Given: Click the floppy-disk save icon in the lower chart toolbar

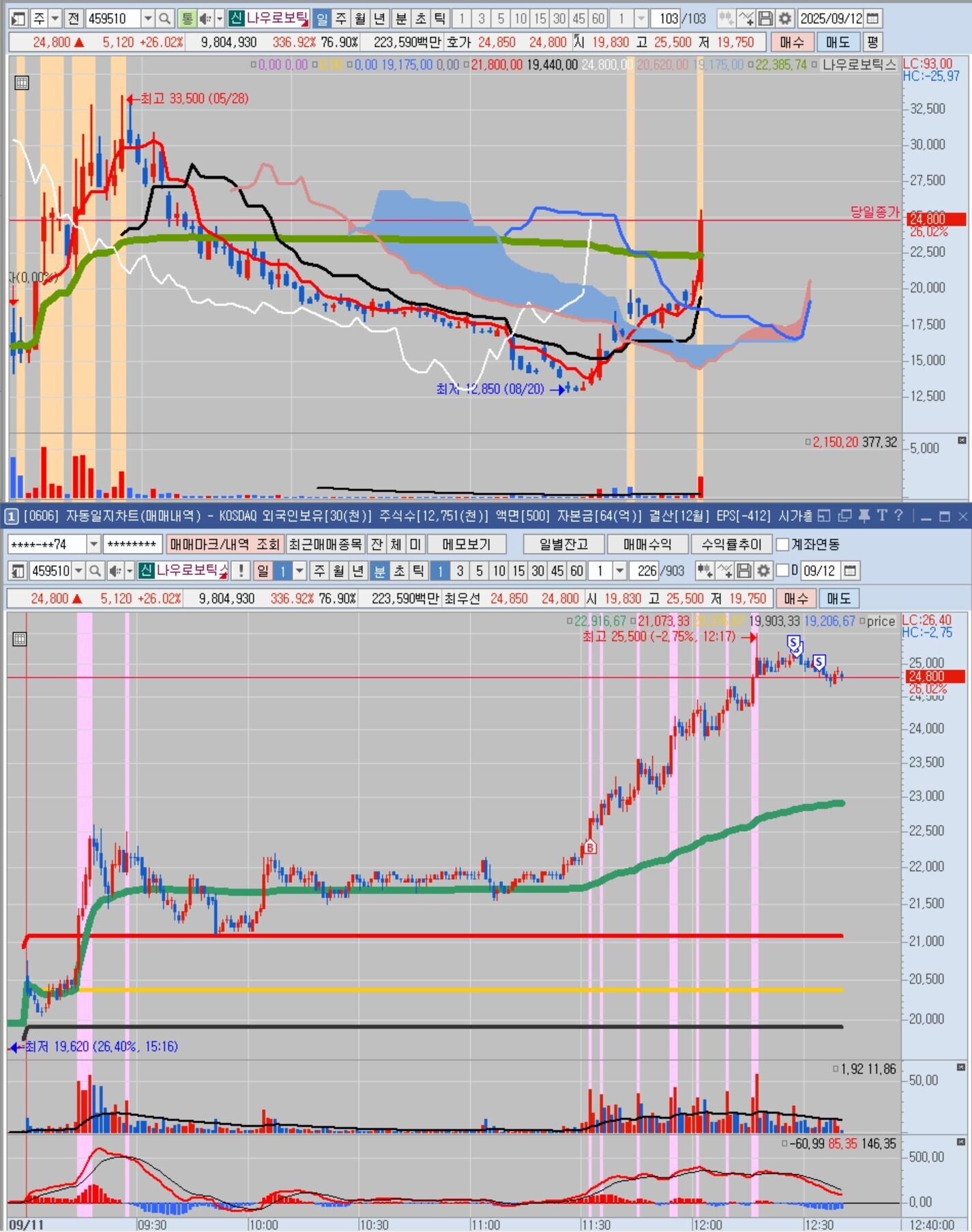Looking at the screenshot, I should [x=744, y=571].
